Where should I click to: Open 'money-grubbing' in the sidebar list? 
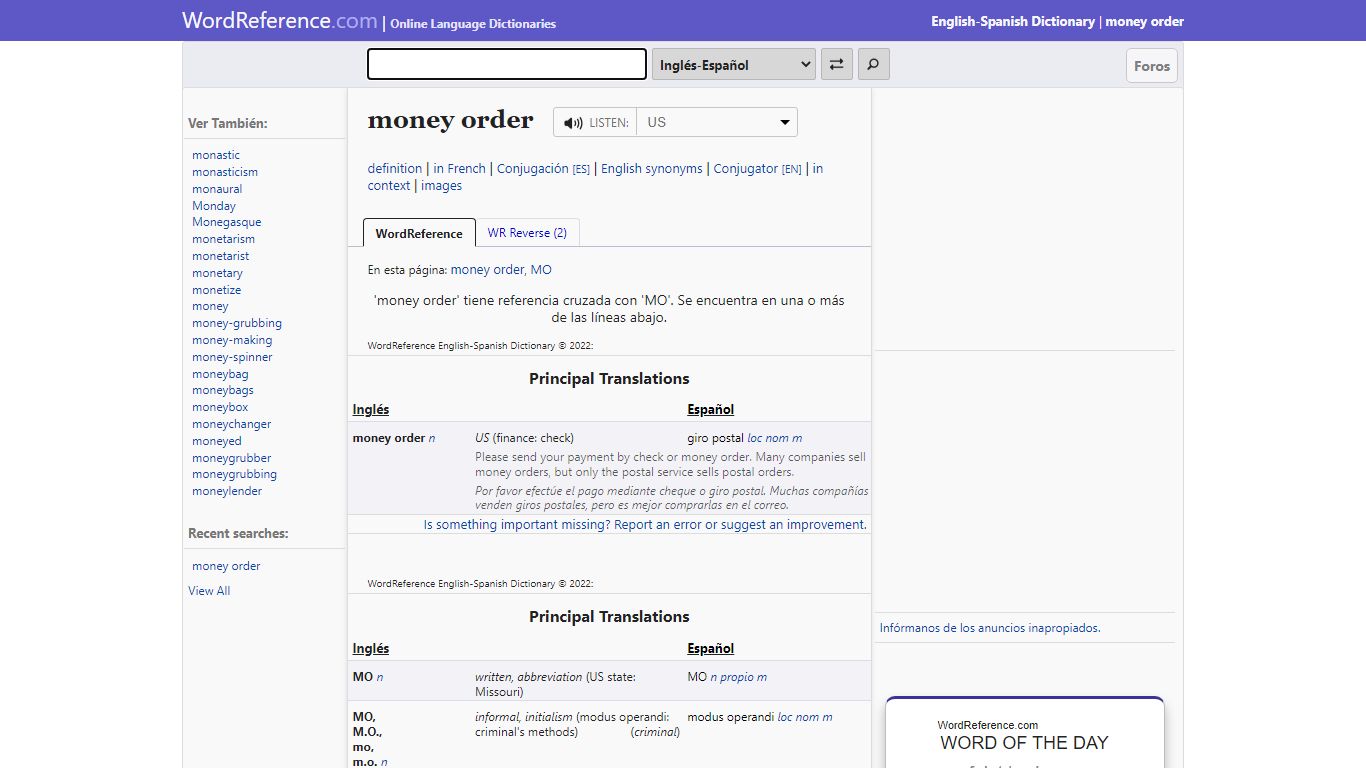click(237, 323)
